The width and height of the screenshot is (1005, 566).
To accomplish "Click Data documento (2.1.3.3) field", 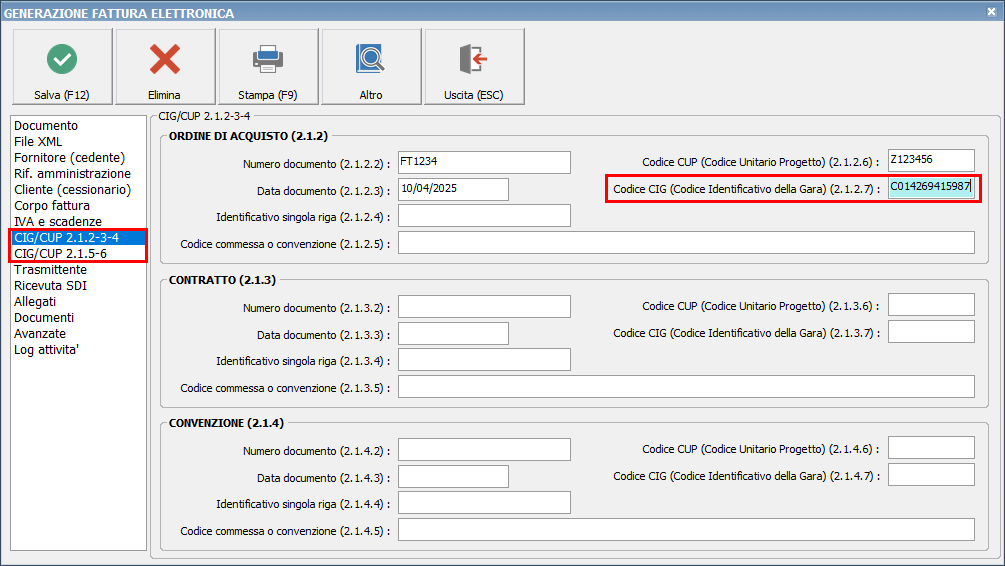I will click(453, 333).
